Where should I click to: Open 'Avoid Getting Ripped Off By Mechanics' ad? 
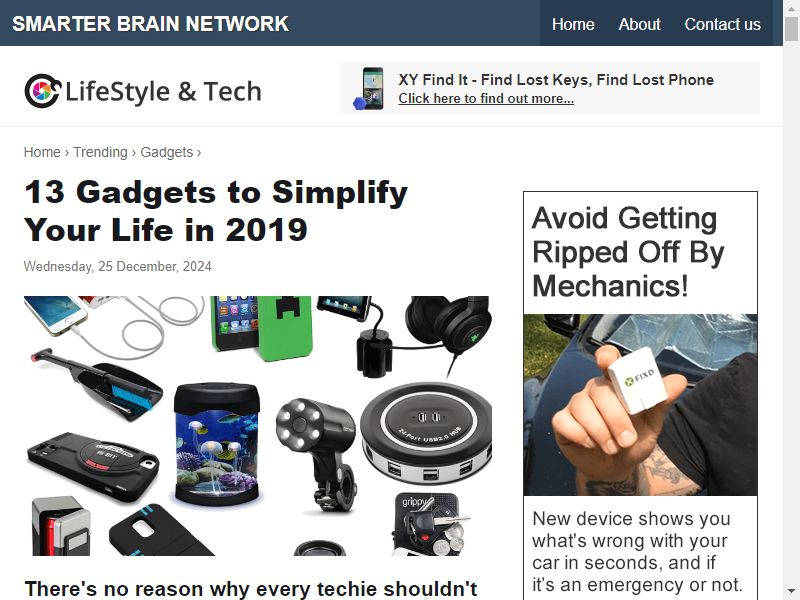click(x=628, y=252)
